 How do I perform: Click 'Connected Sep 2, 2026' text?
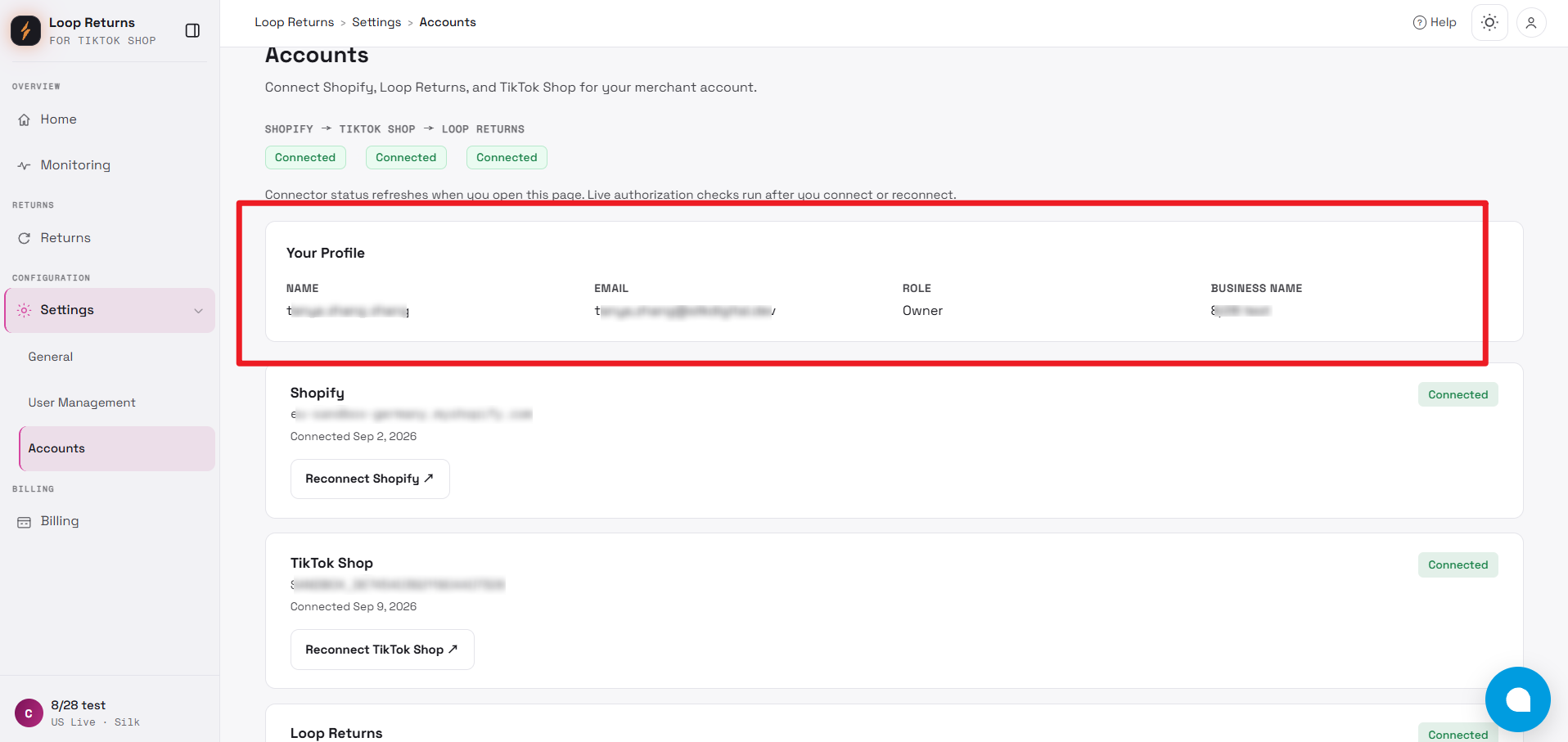click(354, 437)
